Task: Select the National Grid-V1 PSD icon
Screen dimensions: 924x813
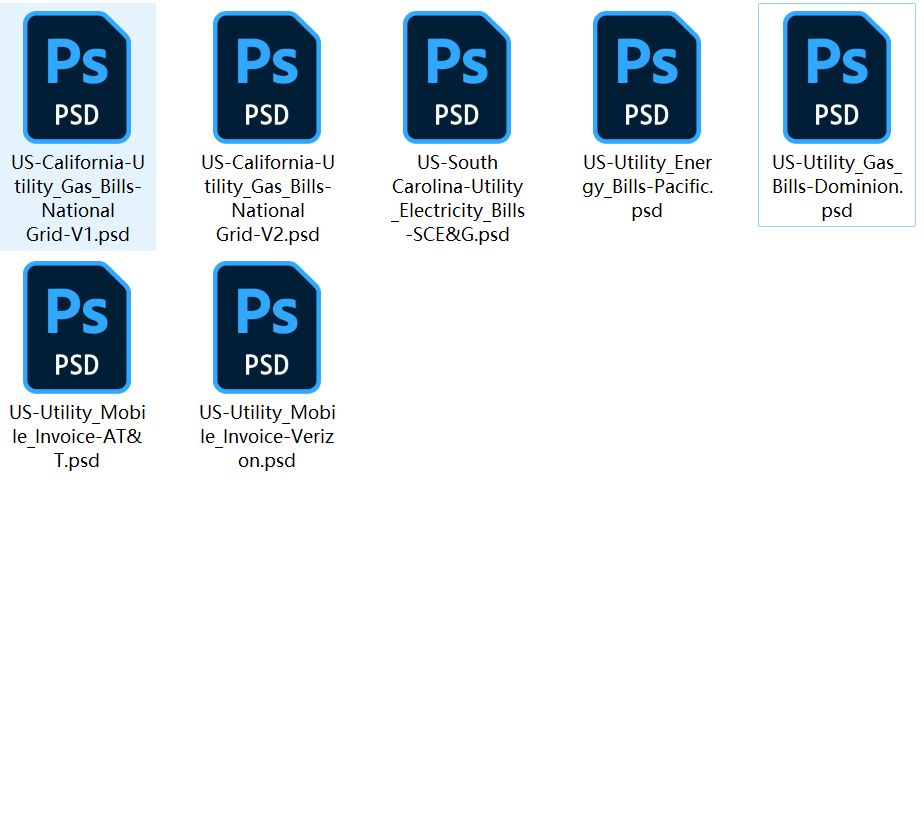Action: pyautogui.click(x=77, y=77)
